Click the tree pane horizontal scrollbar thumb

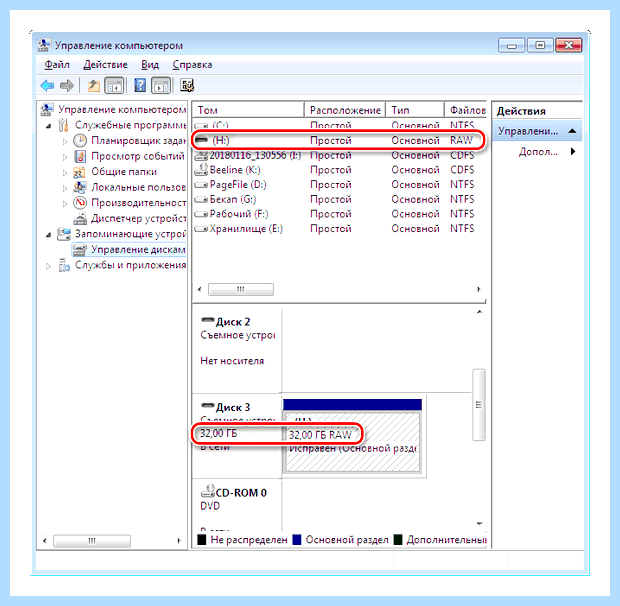pyautogui.click(x=92, y=541)
